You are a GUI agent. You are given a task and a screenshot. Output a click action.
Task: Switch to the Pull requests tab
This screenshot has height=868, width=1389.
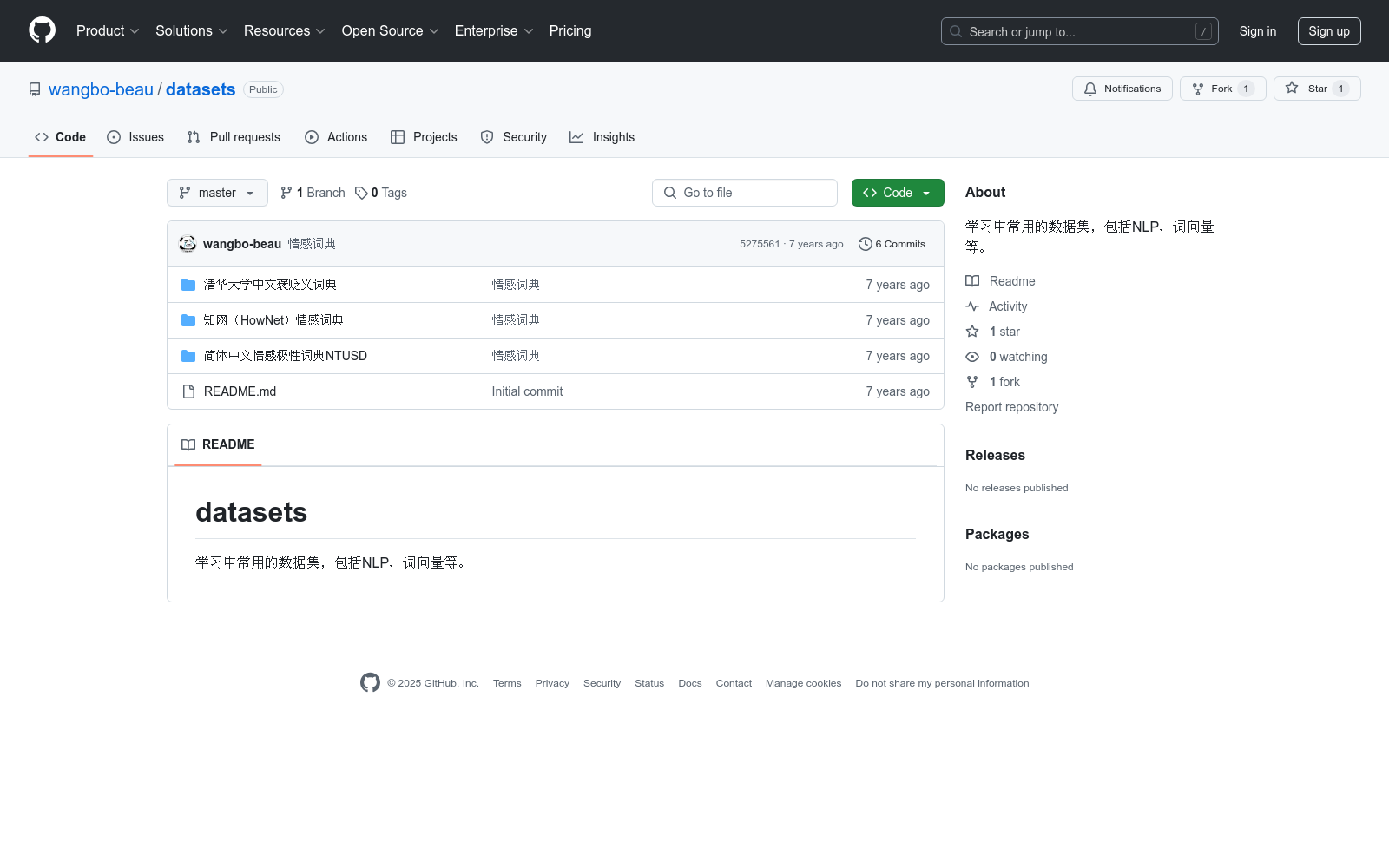[234, 137]
